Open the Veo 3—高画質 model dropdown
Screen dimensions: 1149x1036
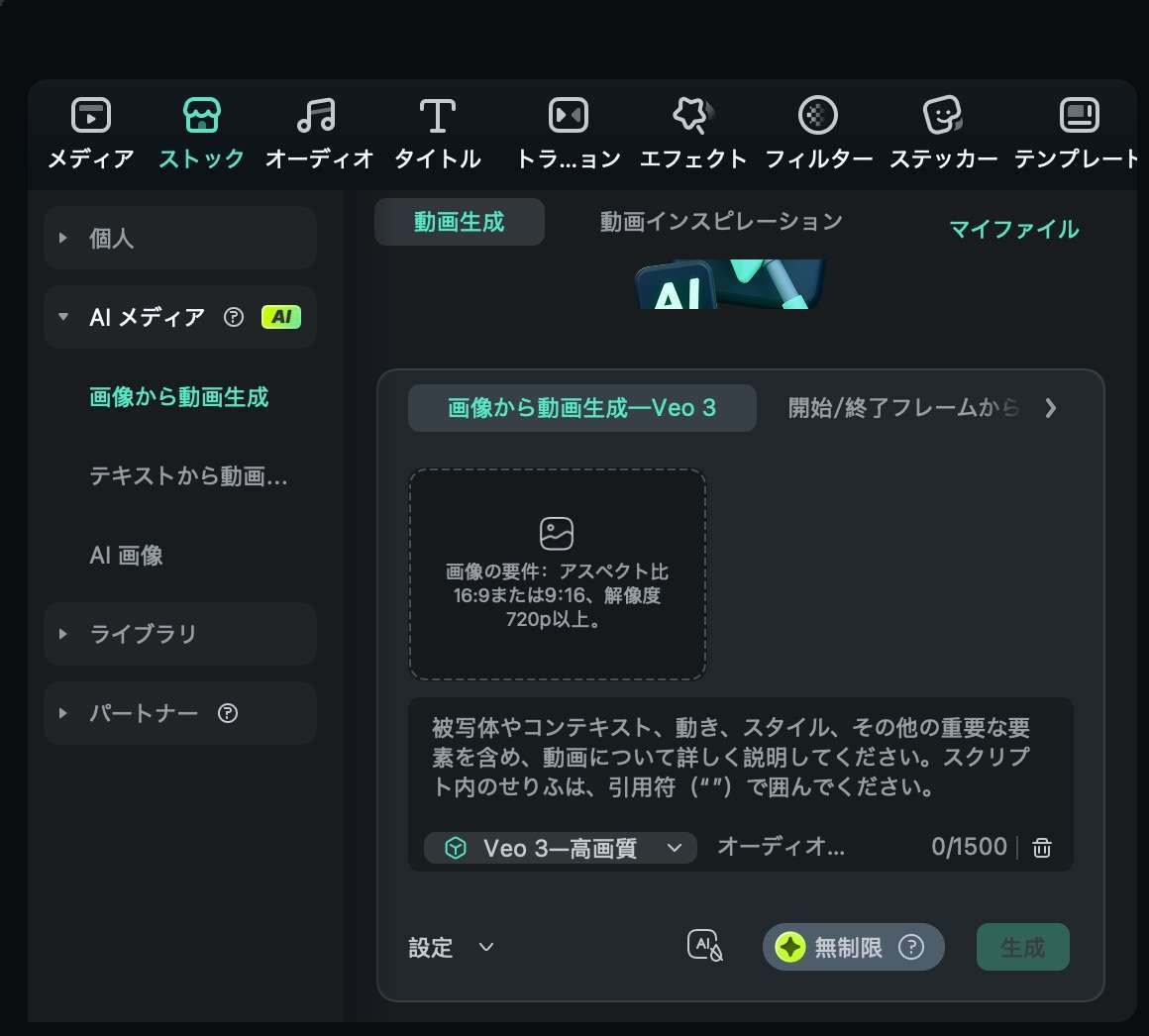pos(560,848)
